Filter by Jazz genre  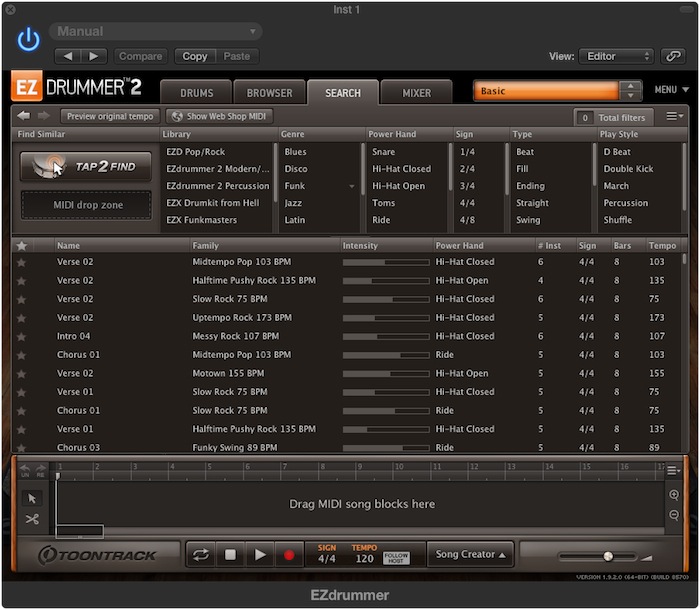(x=293, y=203)
